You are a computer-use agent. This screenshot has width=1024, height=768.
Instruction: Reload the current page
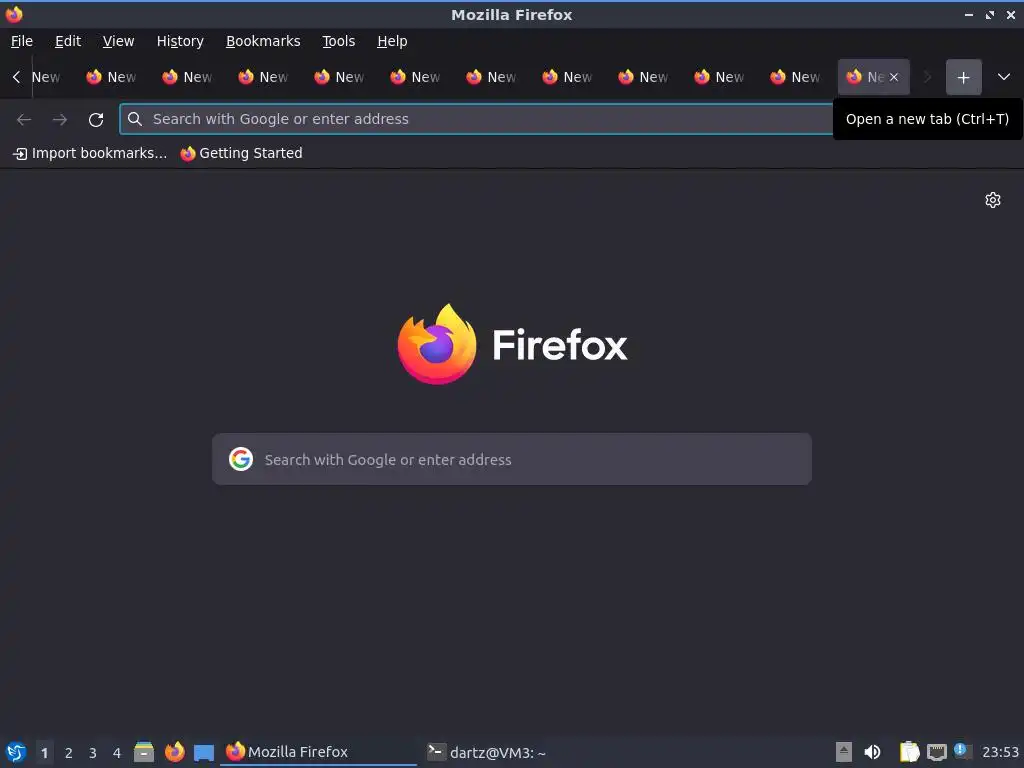pyautogui.click(x=96, y=120)
